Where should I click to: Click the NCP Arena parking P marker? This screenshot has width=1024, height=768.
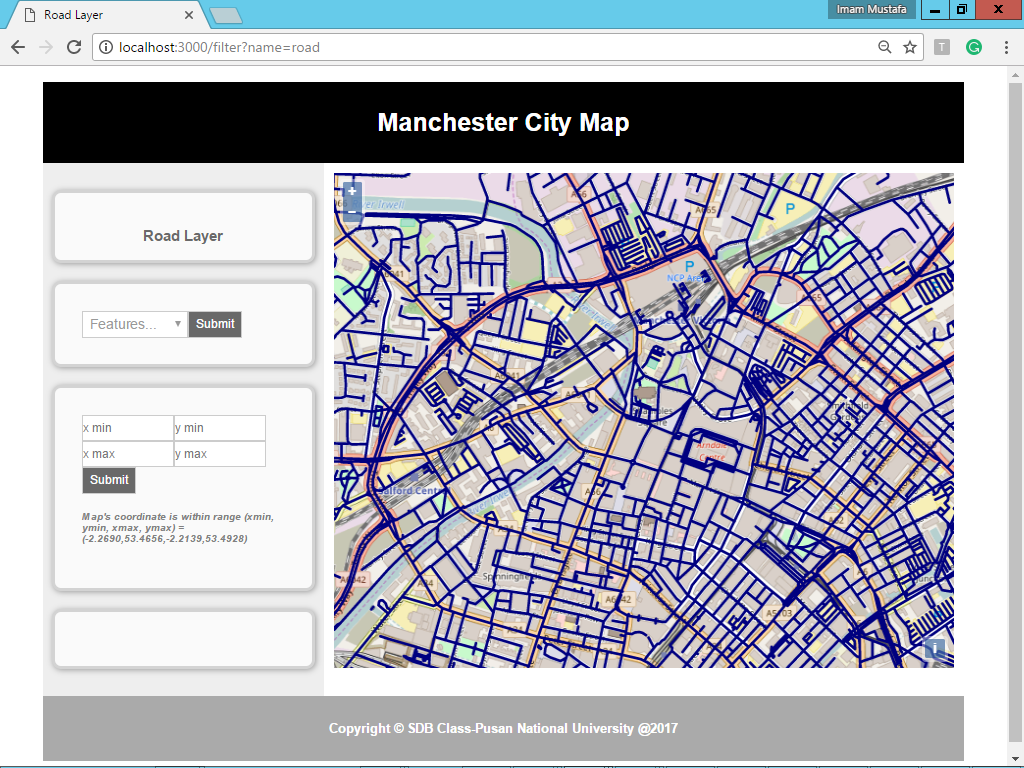pyautogui.click(x=689, y=266)
